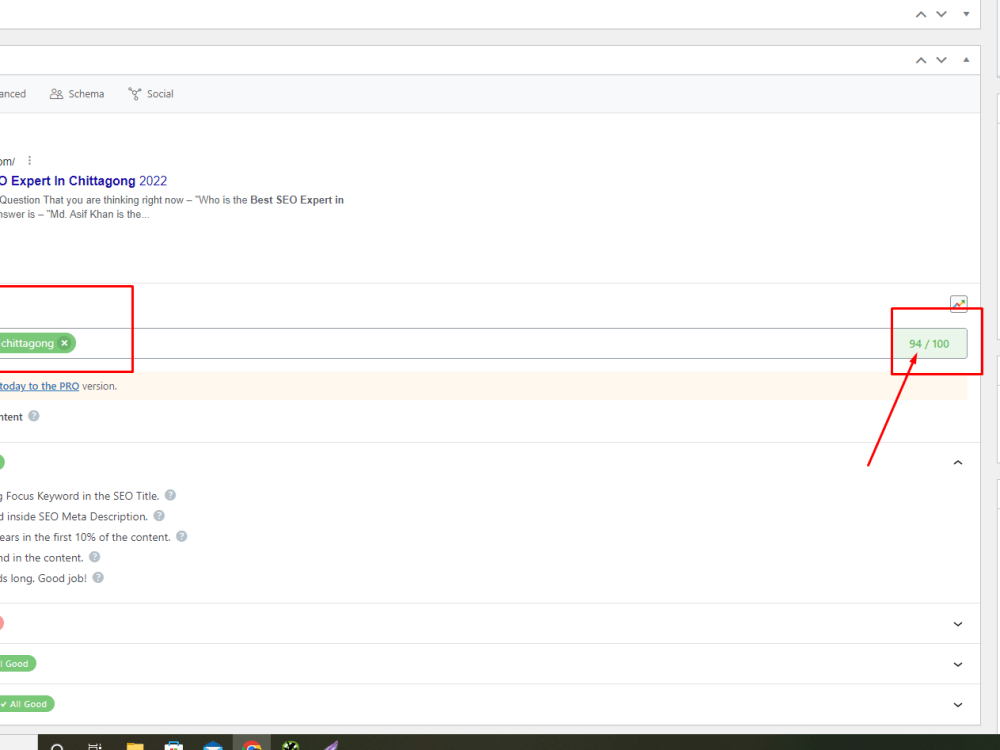Image resolution: width=1000 pixels, height=750 pixels.
Task: Open the Trends chart icon
Action: [x=959, y=304]
